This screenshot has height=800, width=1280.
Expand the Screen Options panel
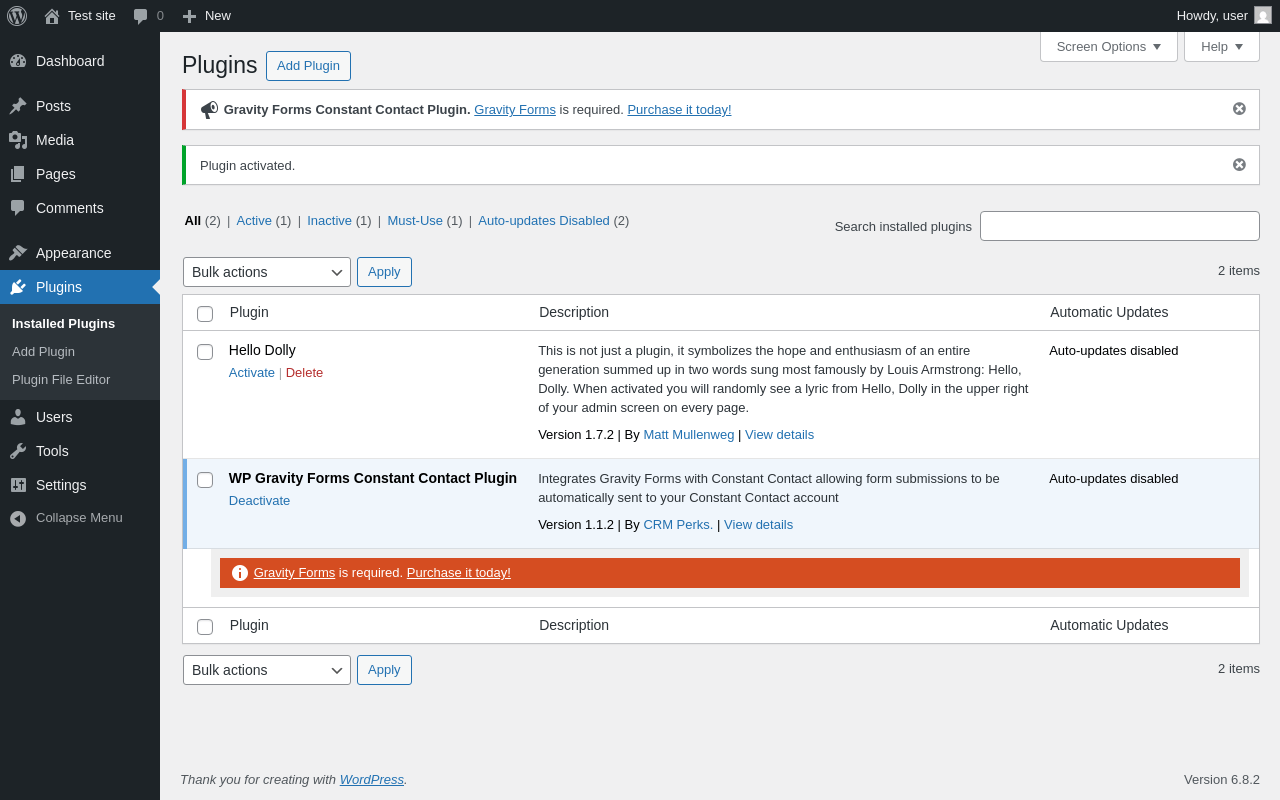(x=1109, y=46)
